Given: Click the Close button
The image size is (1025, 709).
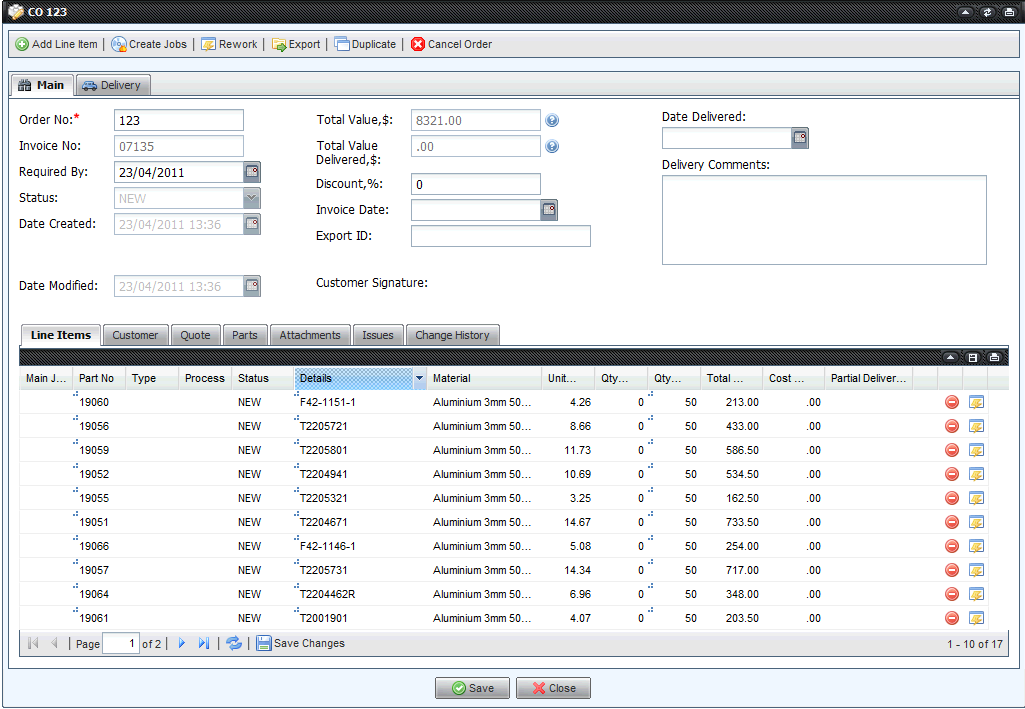Looking at the screenshot, I should (553, 688).
